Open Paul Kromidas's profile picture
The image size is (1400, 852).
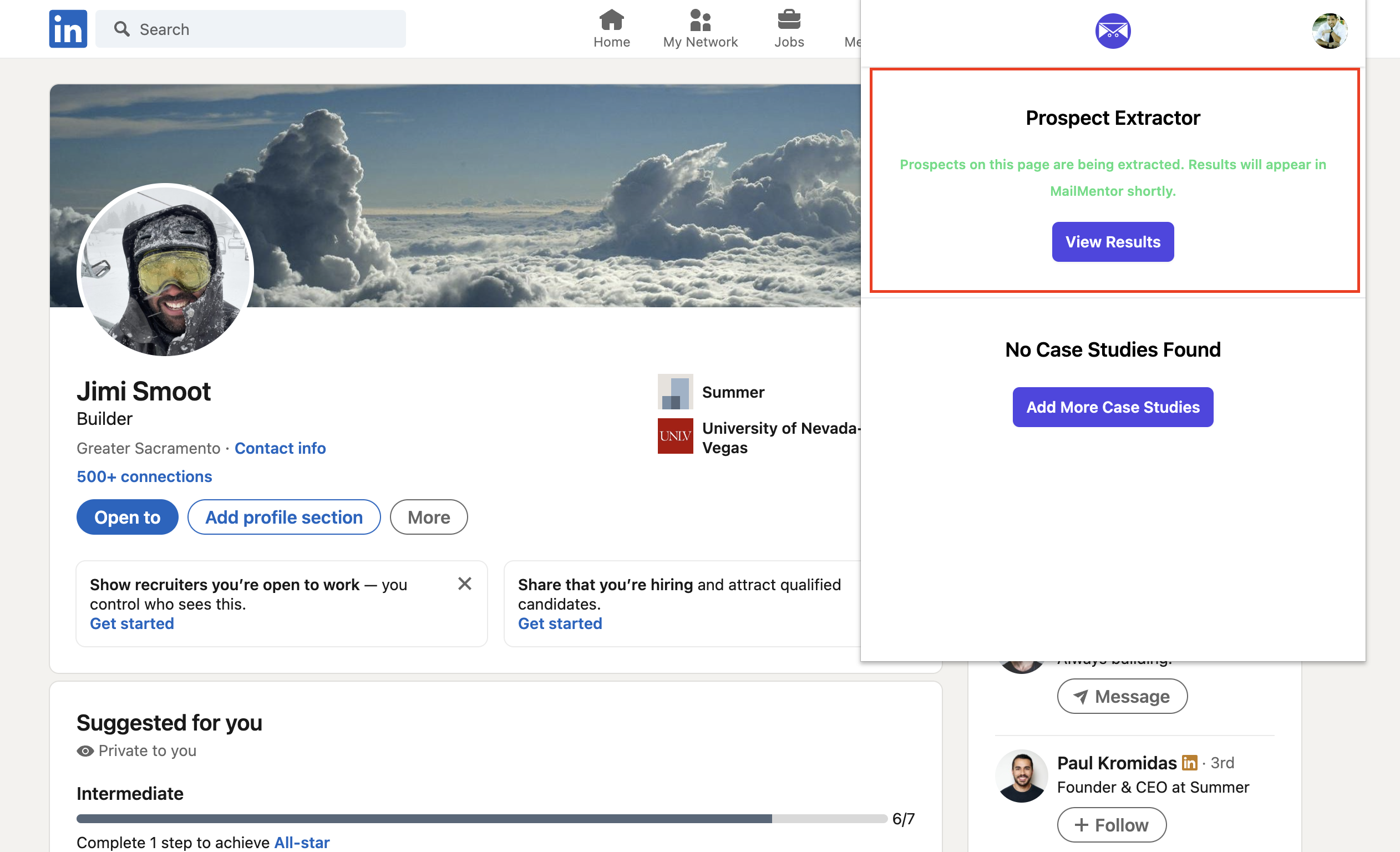1021,776
